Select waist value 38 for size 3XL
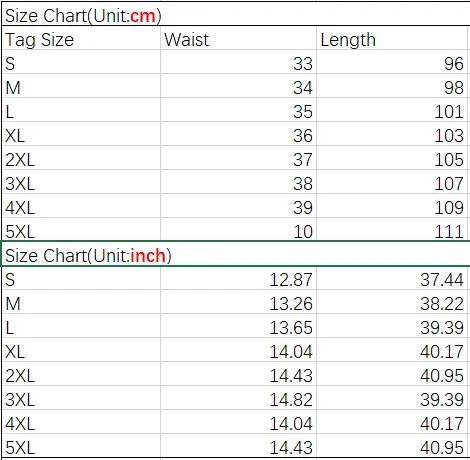This screenshot has height=460, width=470. [x=238, y=182]
